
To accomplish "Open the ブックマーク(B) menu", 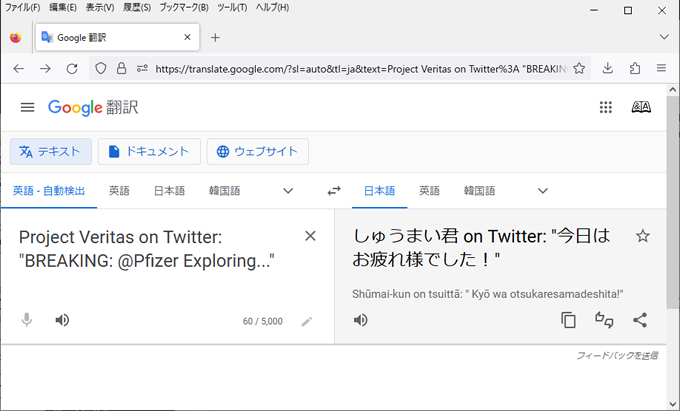I will (x=184, y=7).
